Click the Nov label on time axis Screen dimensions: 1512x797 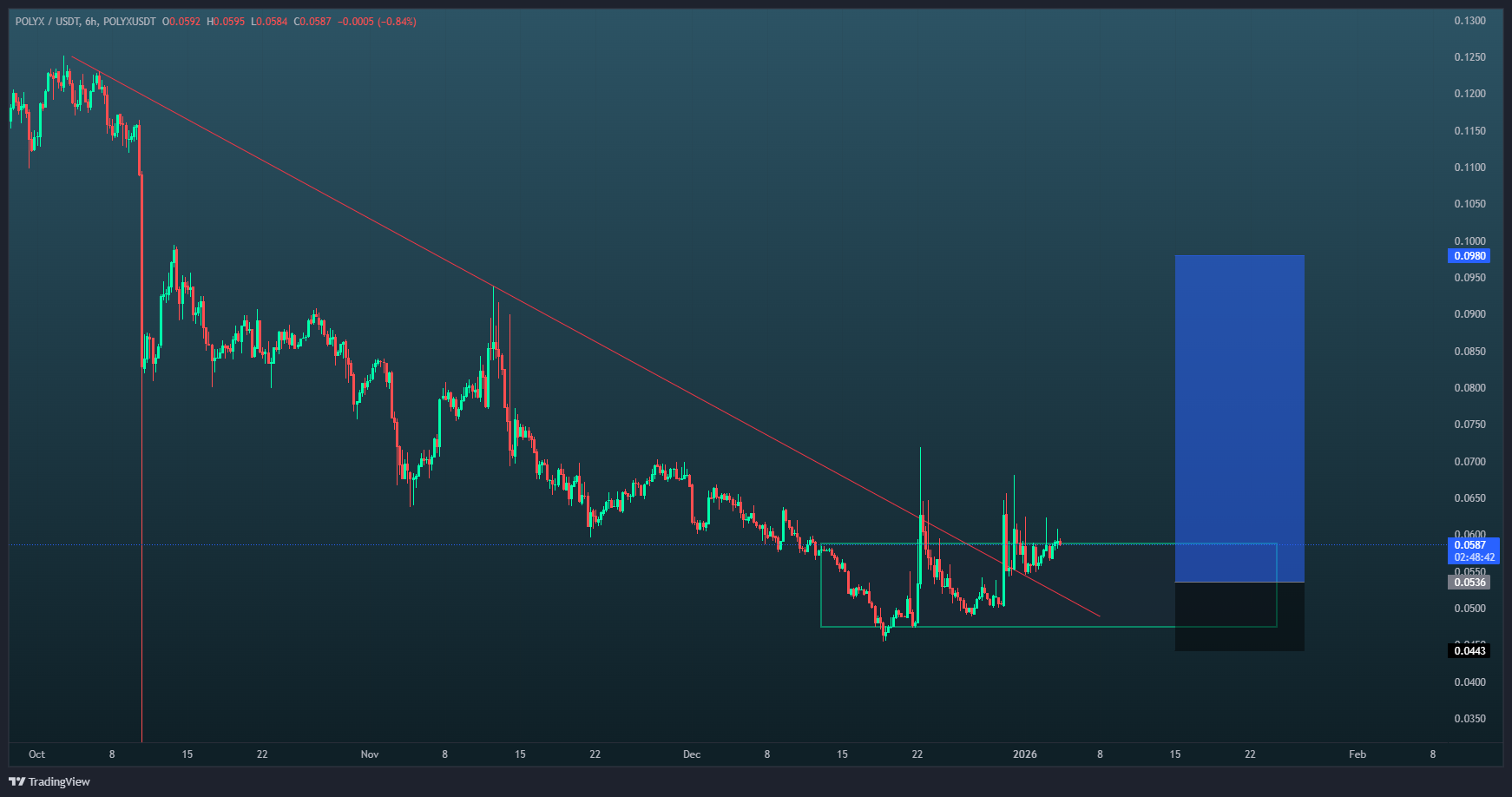tap(370, 754)
